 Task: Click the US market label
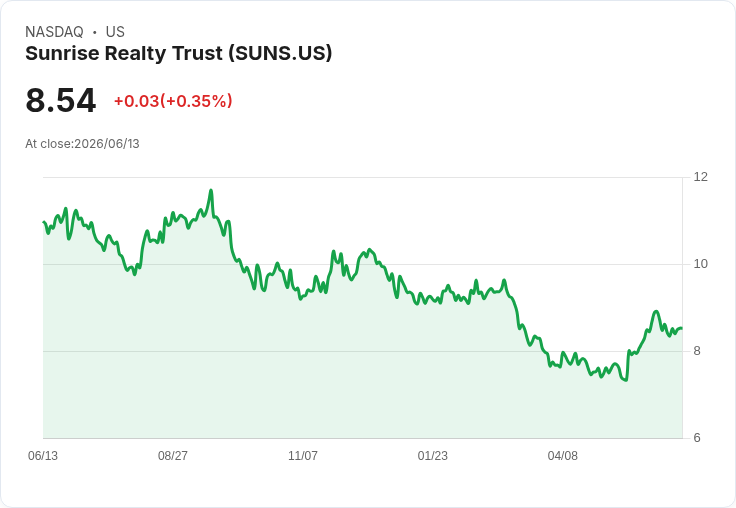(115, 32)
